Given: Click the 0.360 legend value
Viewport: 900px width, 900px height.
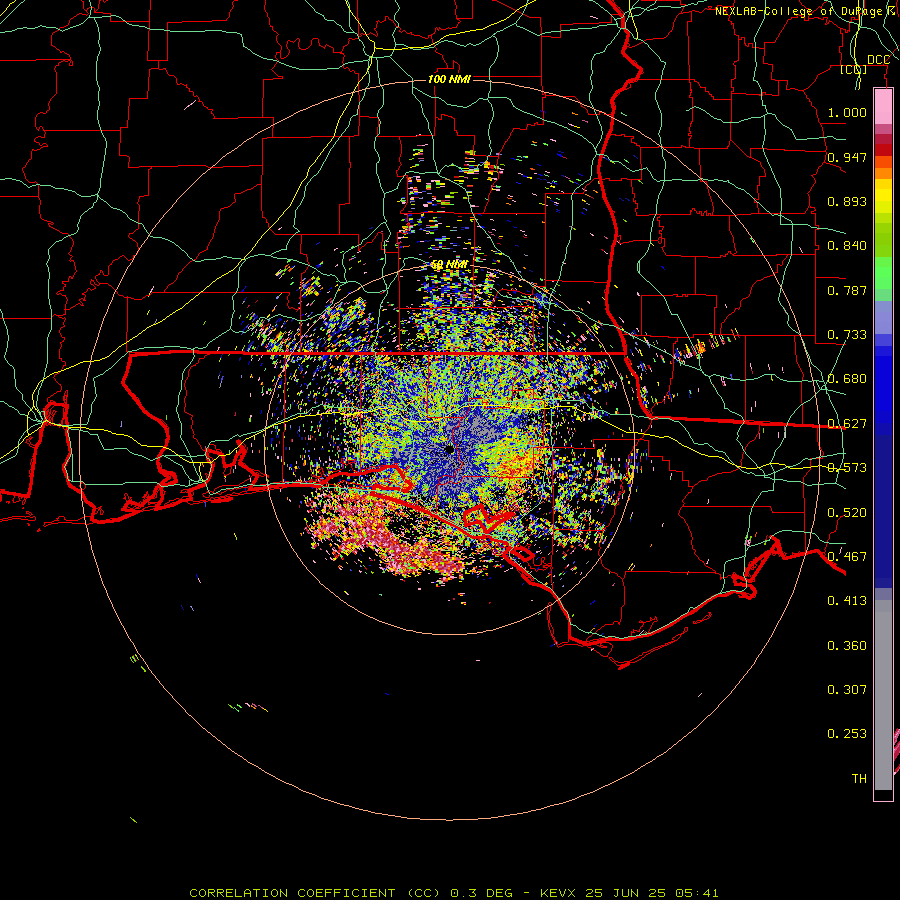Looking at the screenshot, I should point(847,646).
